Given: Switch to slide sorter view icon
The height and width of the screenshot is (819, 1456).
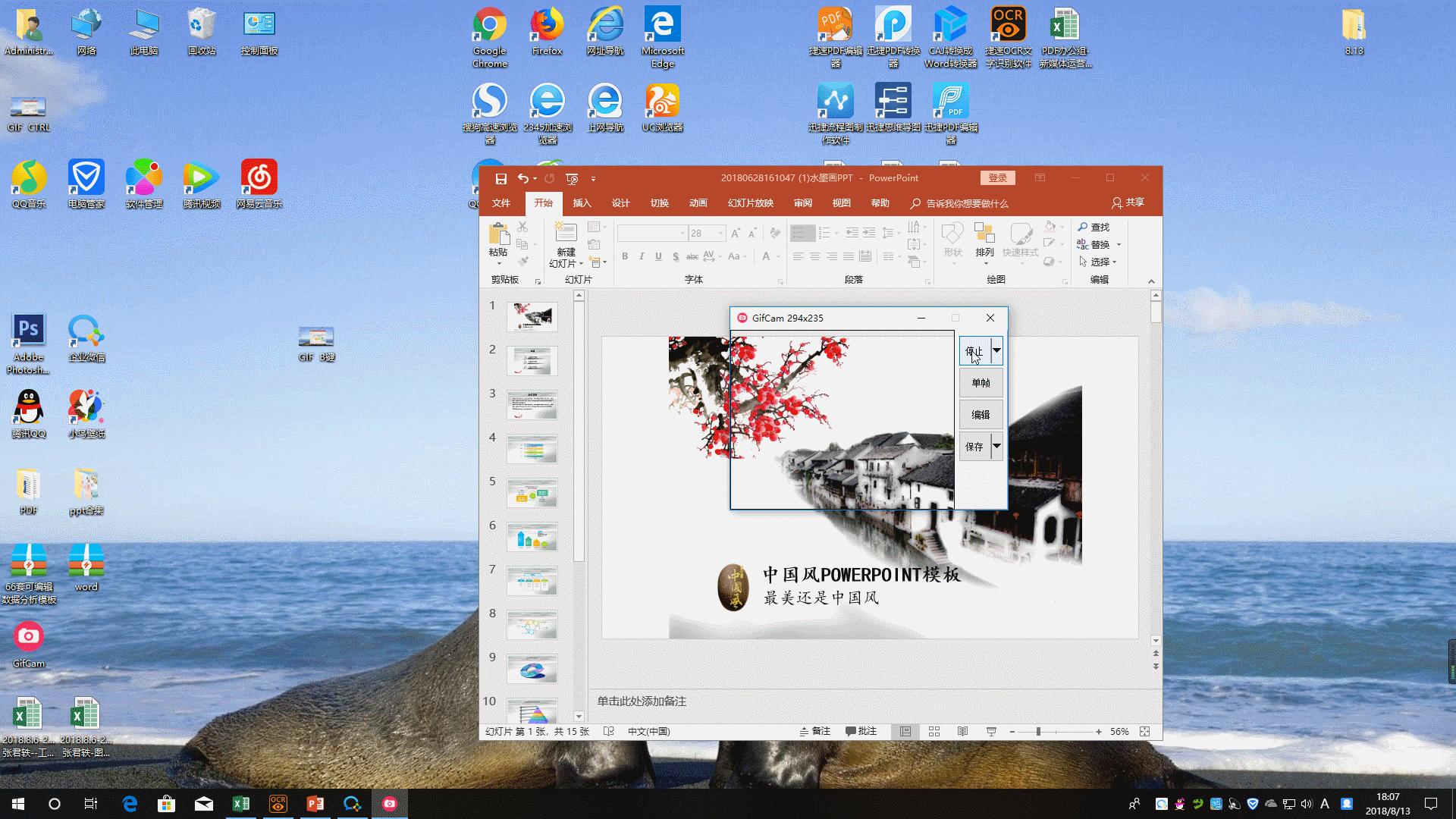Looking at the screenshot, I should 934,732.
